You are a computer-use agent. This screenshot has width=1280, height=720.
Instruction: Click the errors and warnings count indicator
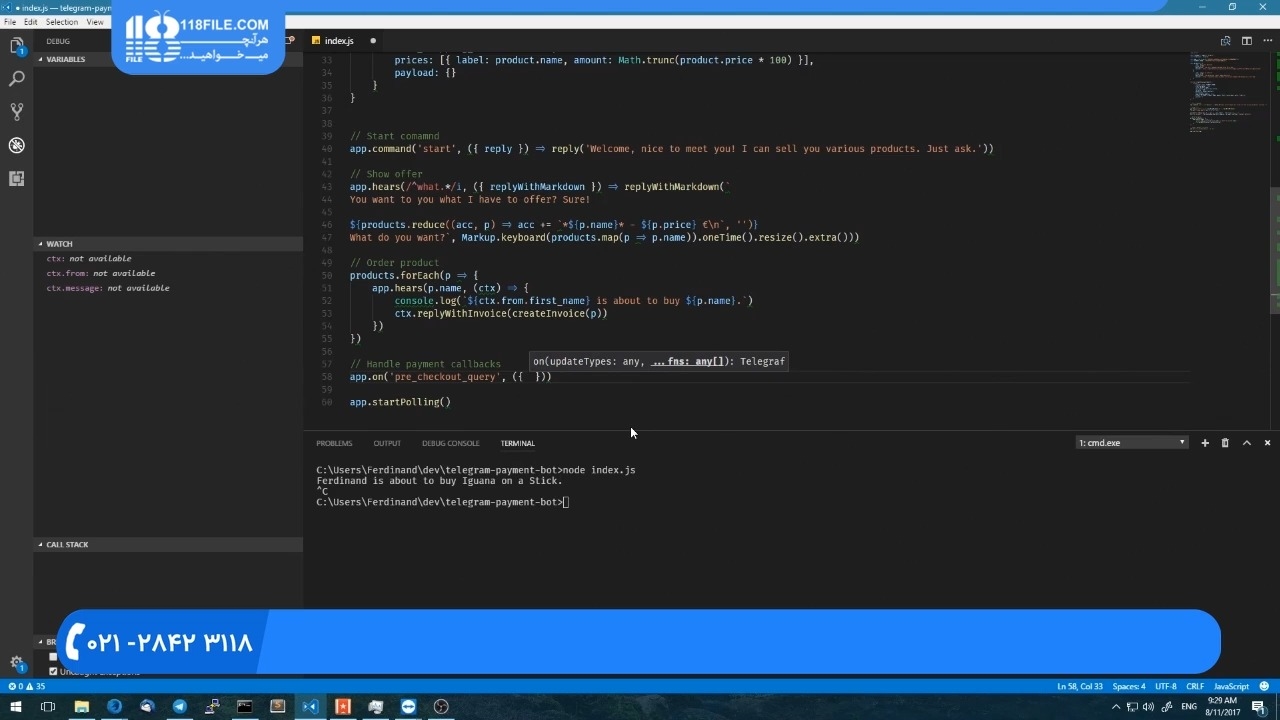[x=26, y=687]
